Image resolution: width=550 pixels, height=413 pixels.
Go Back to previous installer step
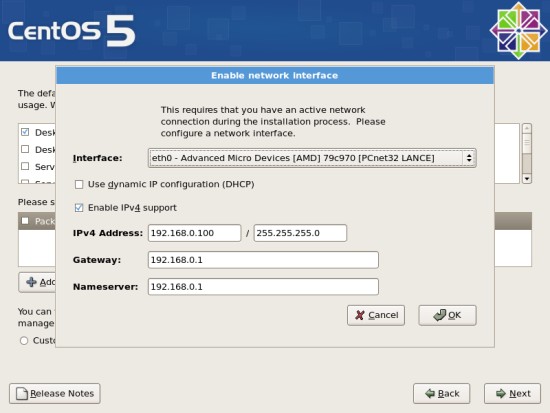(x=442, y=393)
